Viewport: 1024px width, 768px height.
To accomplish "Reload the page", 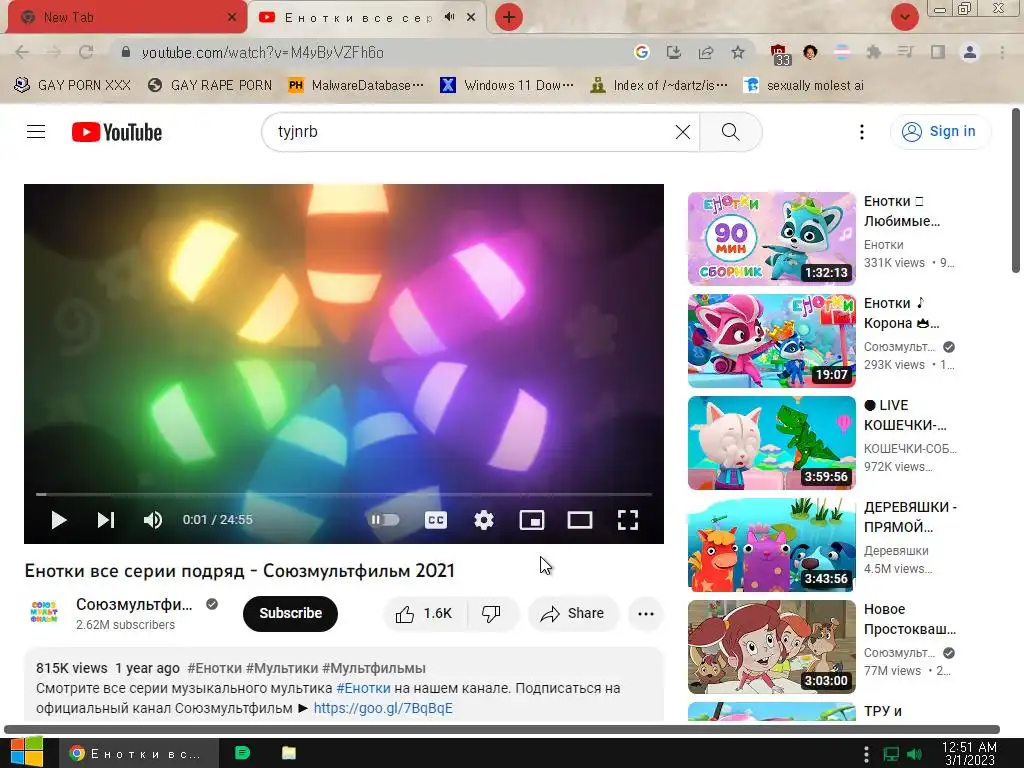I will (x=86, y=52).
